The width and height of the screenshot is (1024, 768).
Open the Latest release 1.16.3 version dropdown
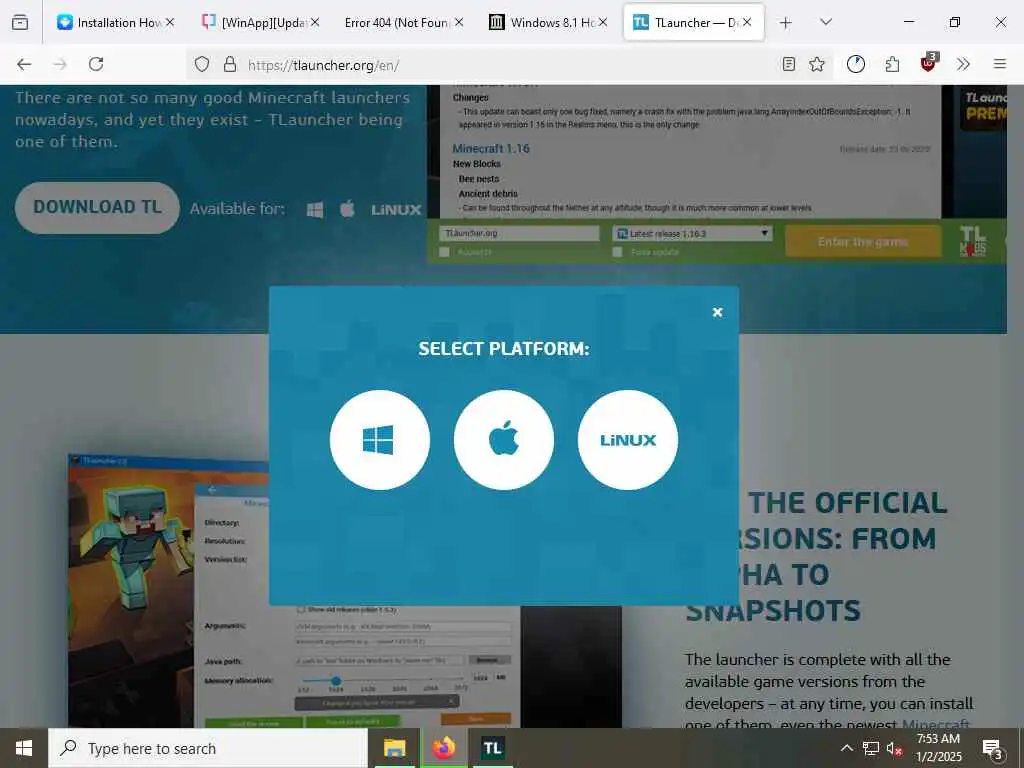(692, 233)
